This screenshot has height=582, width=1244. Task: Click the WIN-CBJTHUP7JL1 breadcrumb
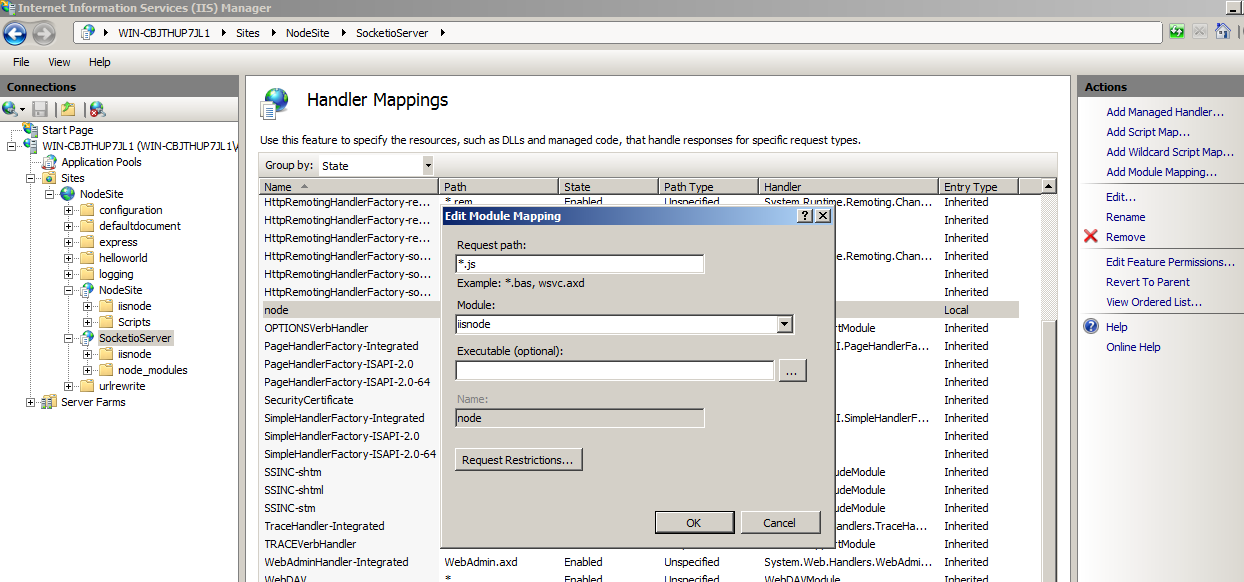[x=164, y=33]
